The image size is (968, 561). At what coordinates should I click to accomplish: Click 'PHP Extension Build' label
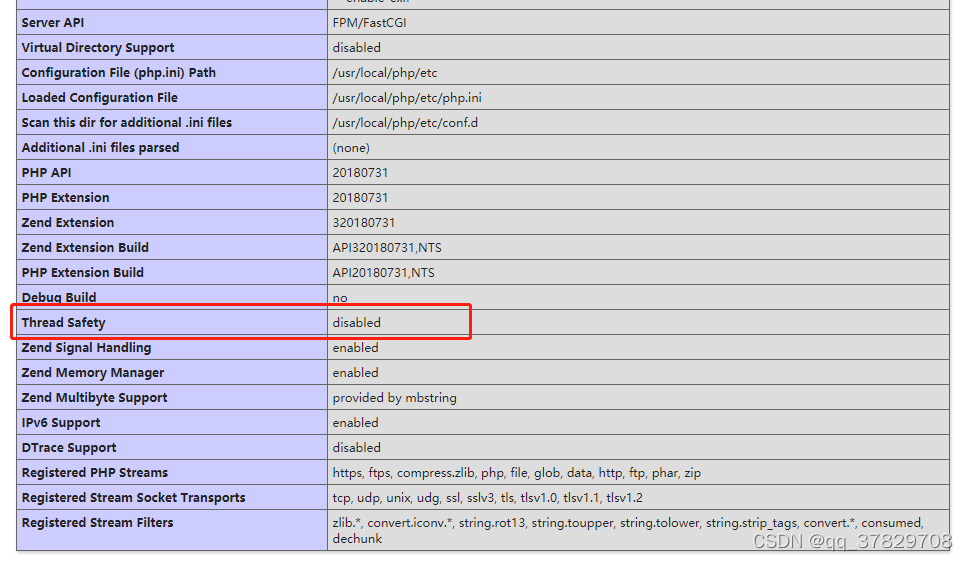[x=83, y=273]
